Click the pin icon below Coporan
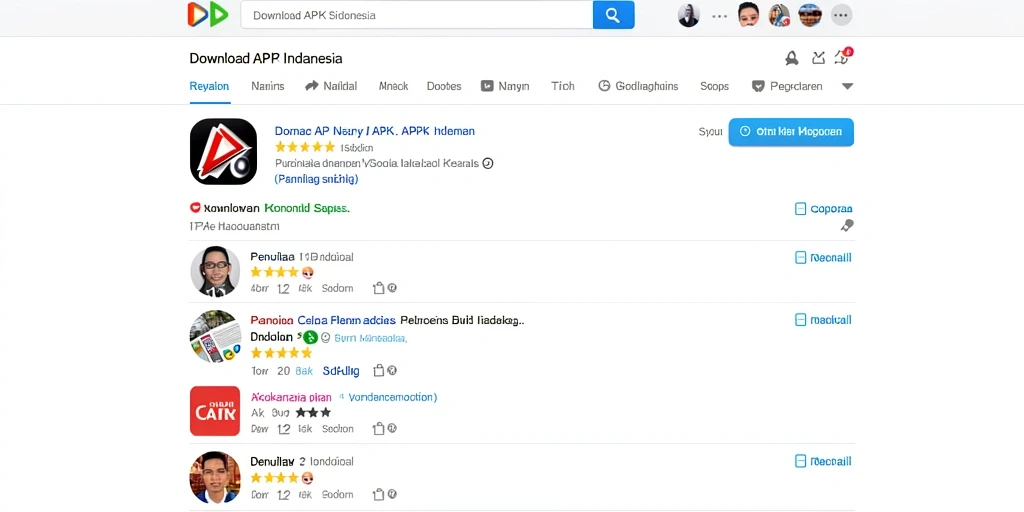This screenshot has height=512, width=1024. coord(847,226)
